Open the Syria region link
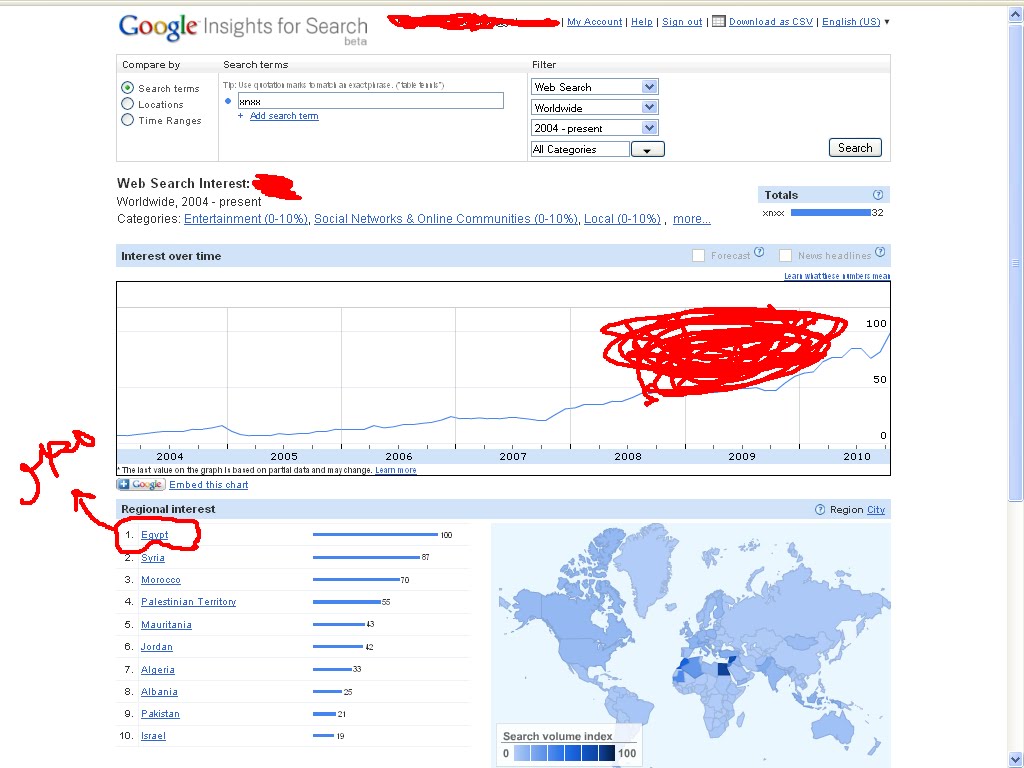 tap(153, 558)
